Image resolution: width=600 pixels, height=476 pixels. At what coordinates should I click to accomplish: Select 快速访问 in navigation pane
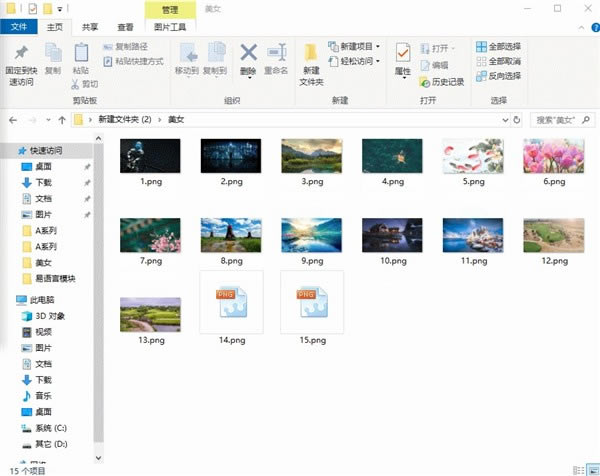pos(46,151)
